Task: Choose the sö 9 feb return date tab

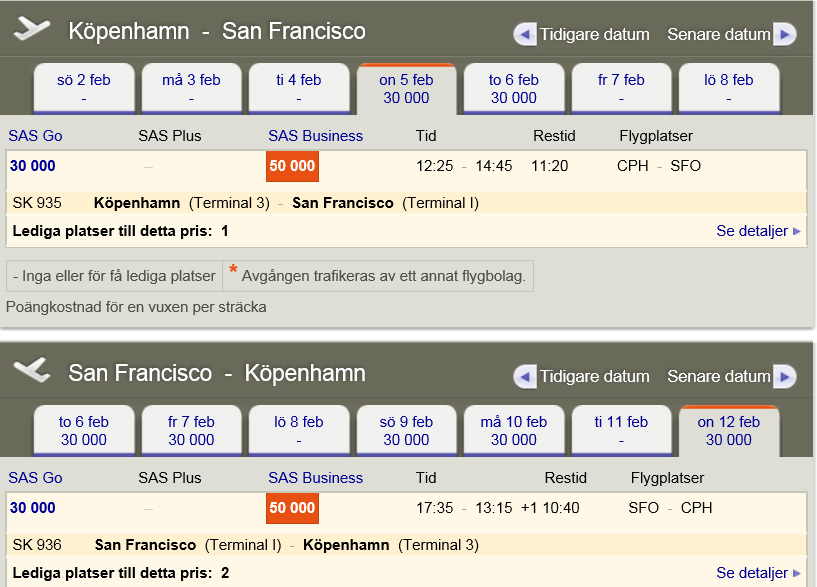Action: pyautogui.click(x=406, y=431)
